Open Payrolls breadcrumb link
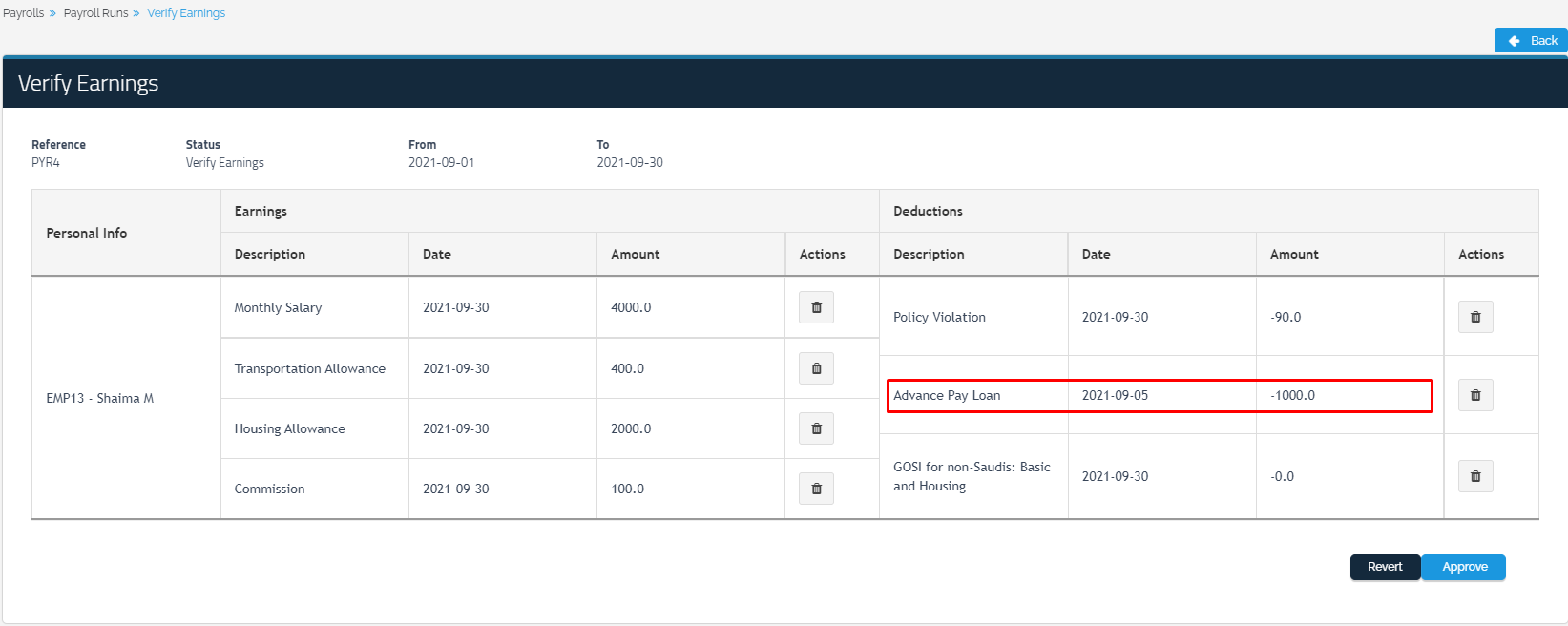Image resolution: width=1568 pixels, height=626 pixels. [x=24, y=13]
